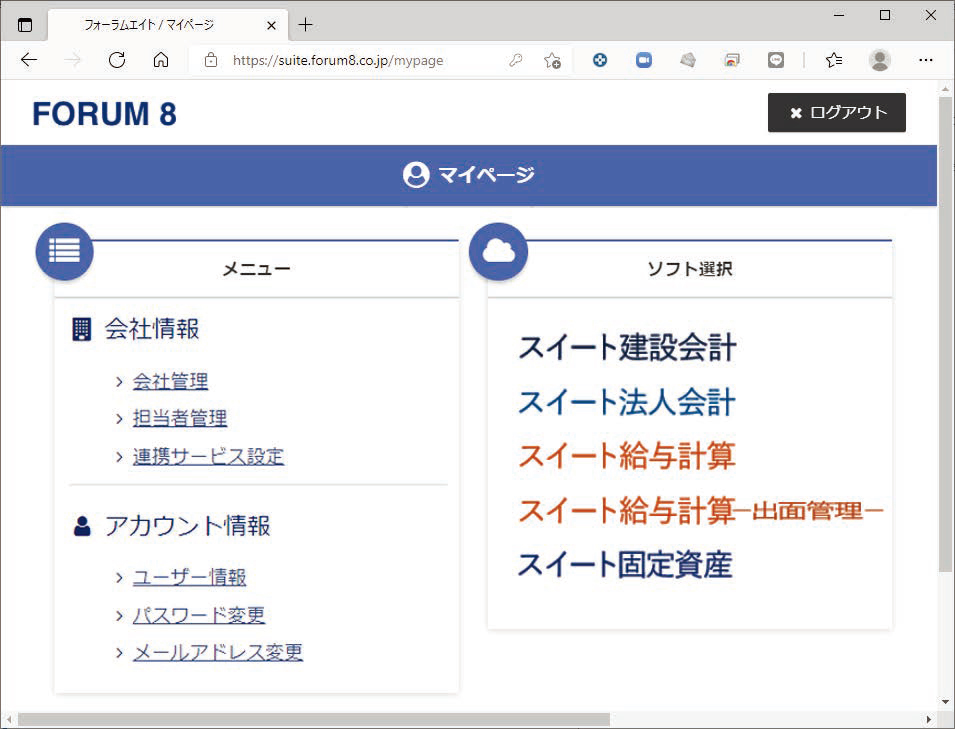Click the scroll up arrow
955x729 pixels.
[x=945, y=89]
